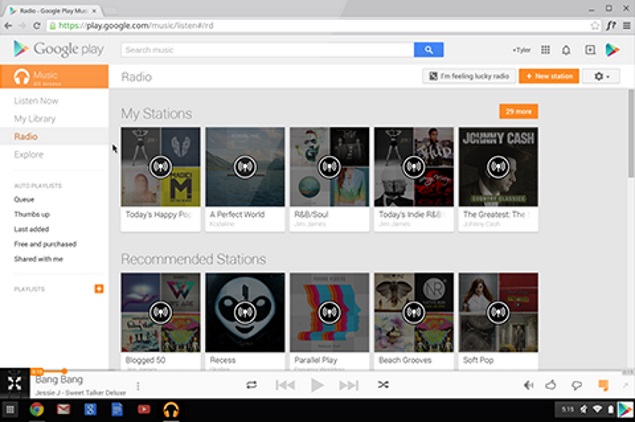Open the Thumbs up playlist
635x422 pixels.
32,214
